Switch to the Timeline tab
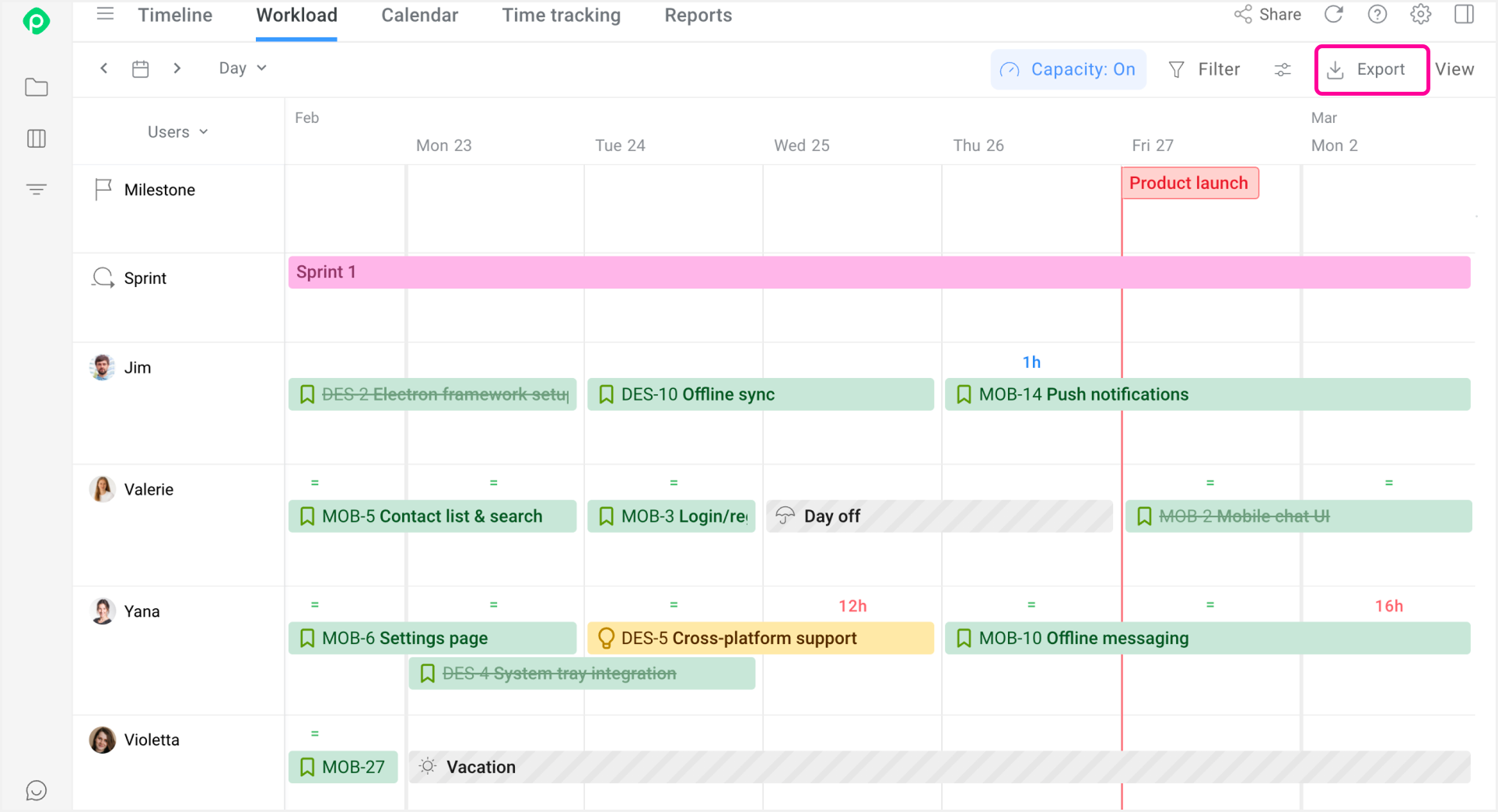Screen dimensions: 1498x812 [x=175, y=15]
